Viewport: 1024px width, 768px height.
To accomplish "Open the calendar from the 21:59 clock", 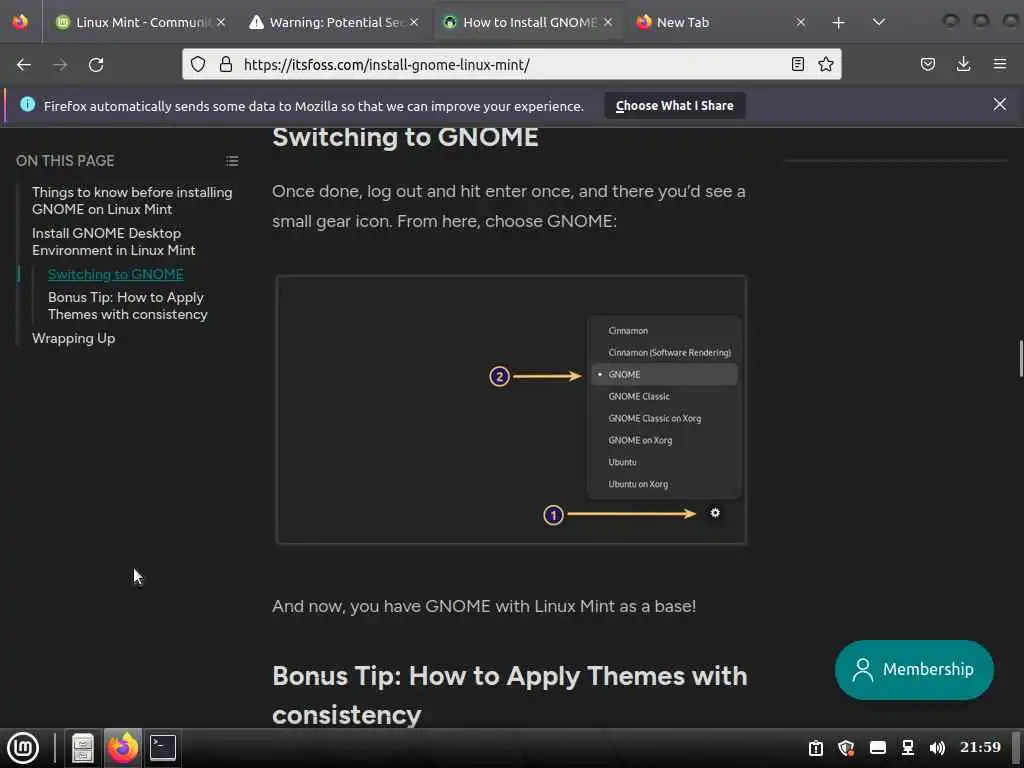I will [980, 747].
